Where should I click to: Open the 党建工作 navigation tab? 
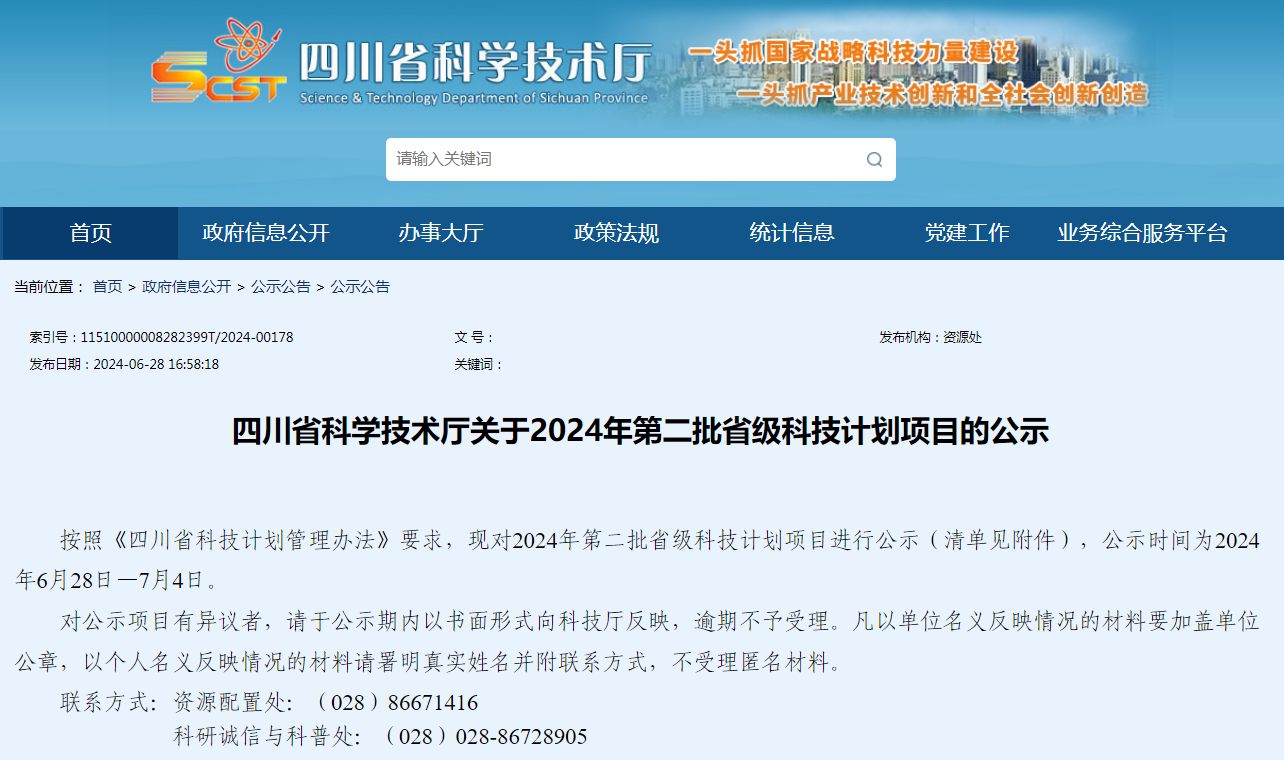click(x=967, y=233)
